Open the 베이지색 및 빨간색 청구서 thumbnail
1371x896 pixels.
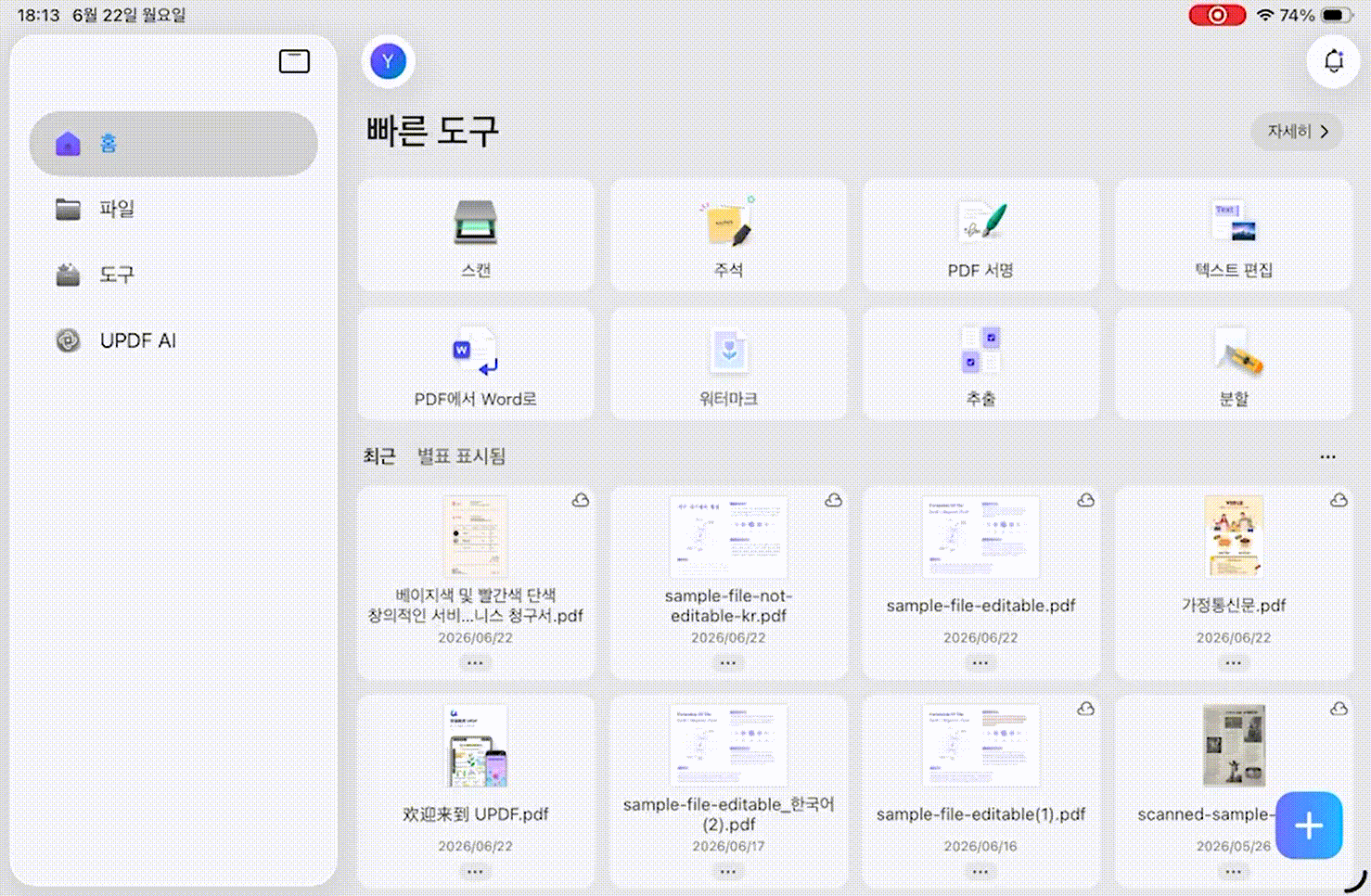click(x=475, y=537)
